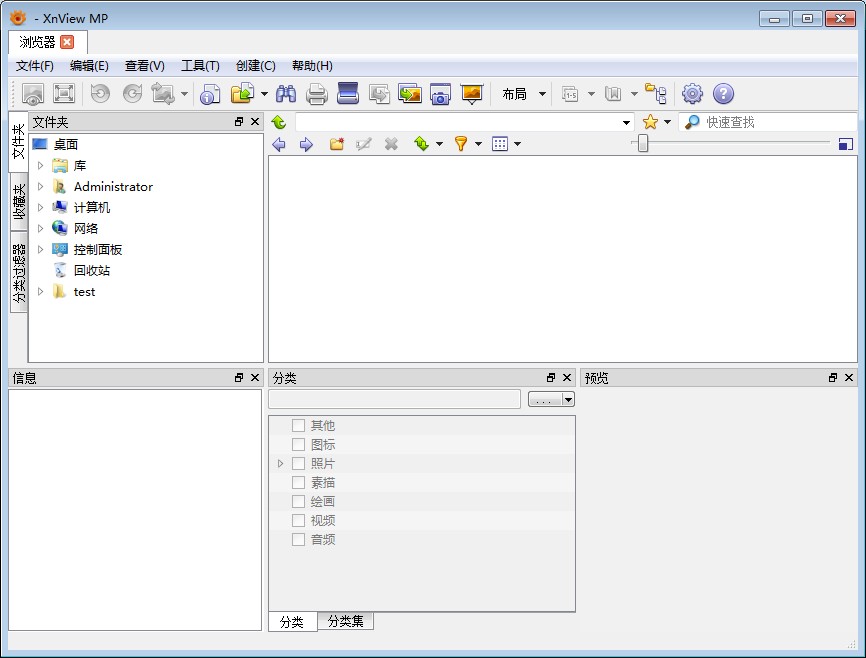Click inside the 快速查找 search field

click(x=775, y=121)
